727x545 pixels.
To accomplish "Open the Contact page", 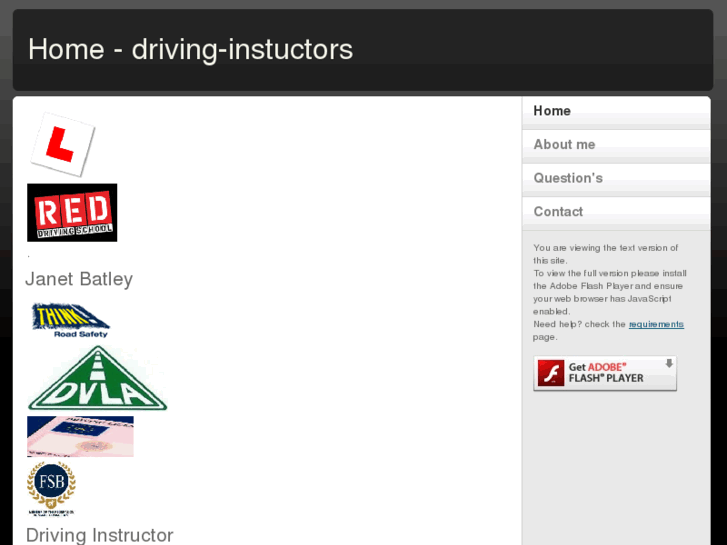I will coord(616,212).
